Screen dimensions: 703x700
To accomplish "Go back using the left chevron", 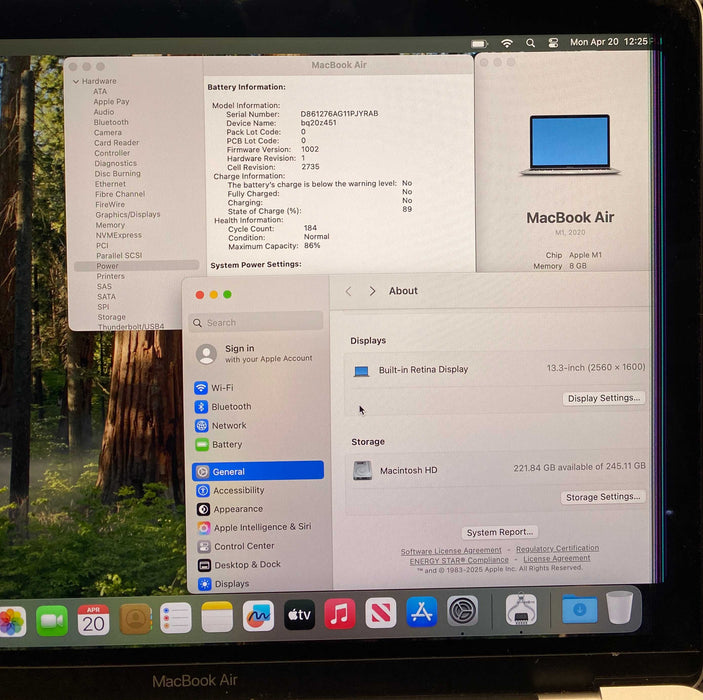I will point(348,291).
